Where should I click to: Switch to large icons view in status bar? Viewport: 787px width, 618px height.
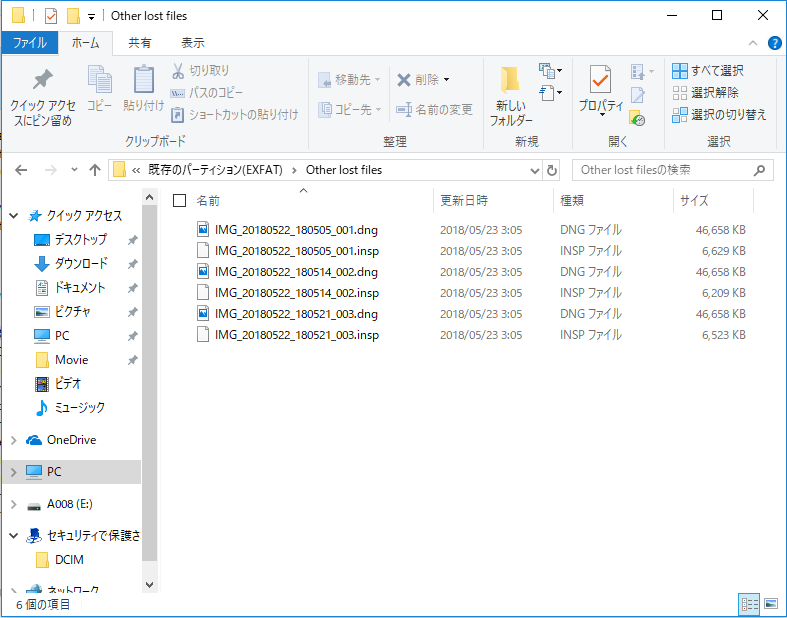pyautogui.click(x=770, y=604)
